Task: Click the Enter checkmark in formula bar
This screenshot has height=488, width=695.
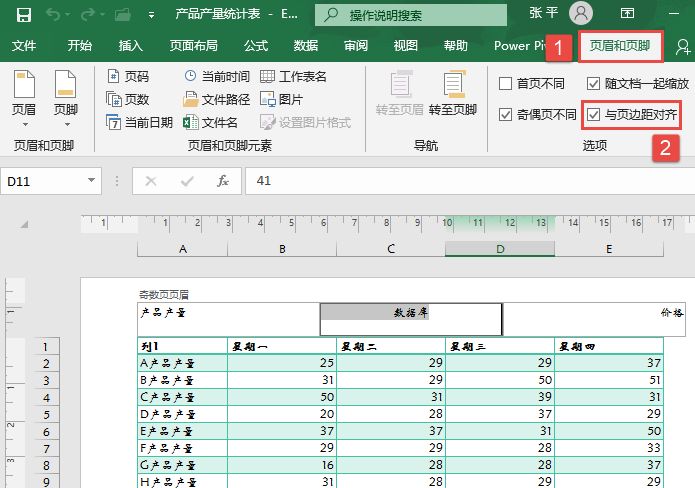Action: [x=187, y=181]
